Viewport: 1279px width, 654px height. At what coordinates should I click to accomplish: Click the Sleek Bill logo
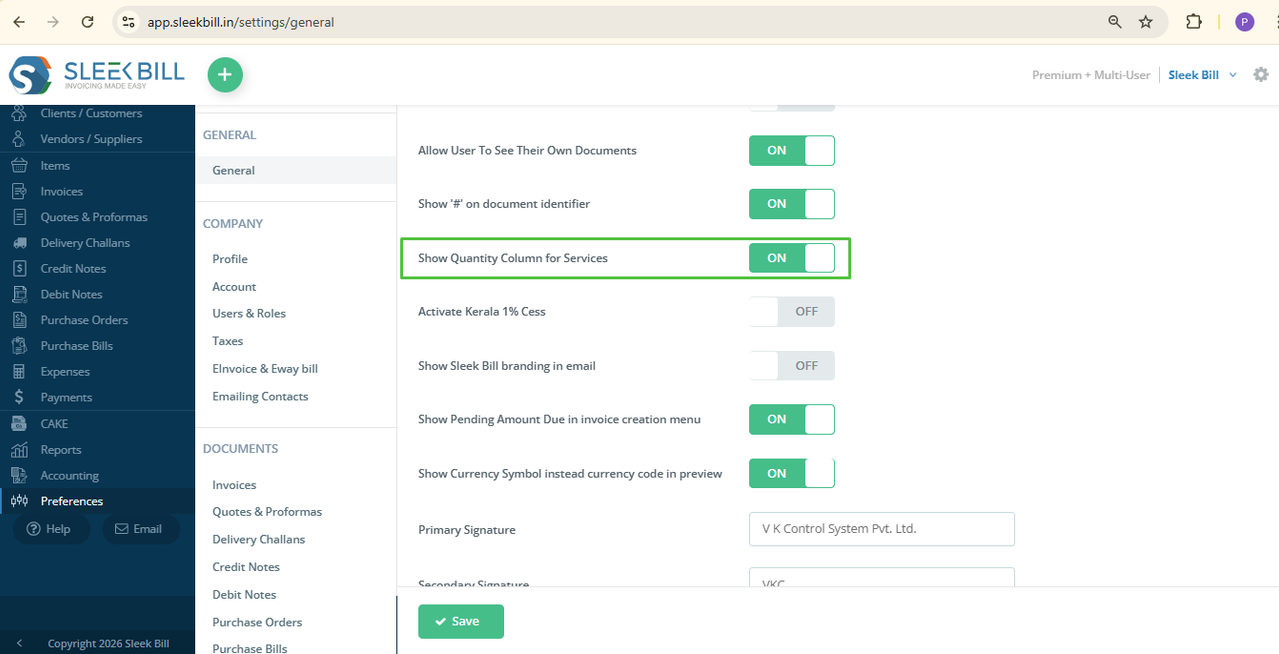point(97,75)
